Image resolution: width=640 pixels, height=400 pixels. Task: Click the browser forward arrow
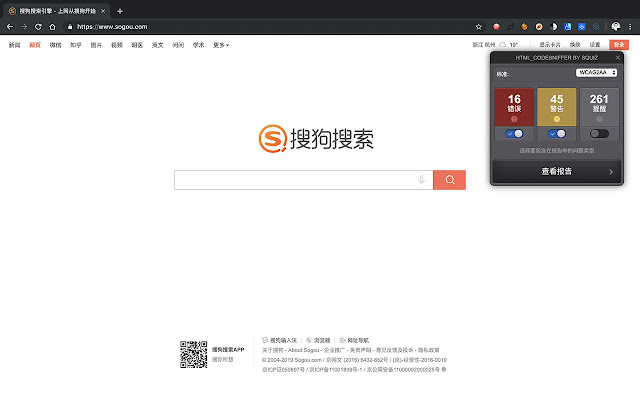[x=24, y=27]
